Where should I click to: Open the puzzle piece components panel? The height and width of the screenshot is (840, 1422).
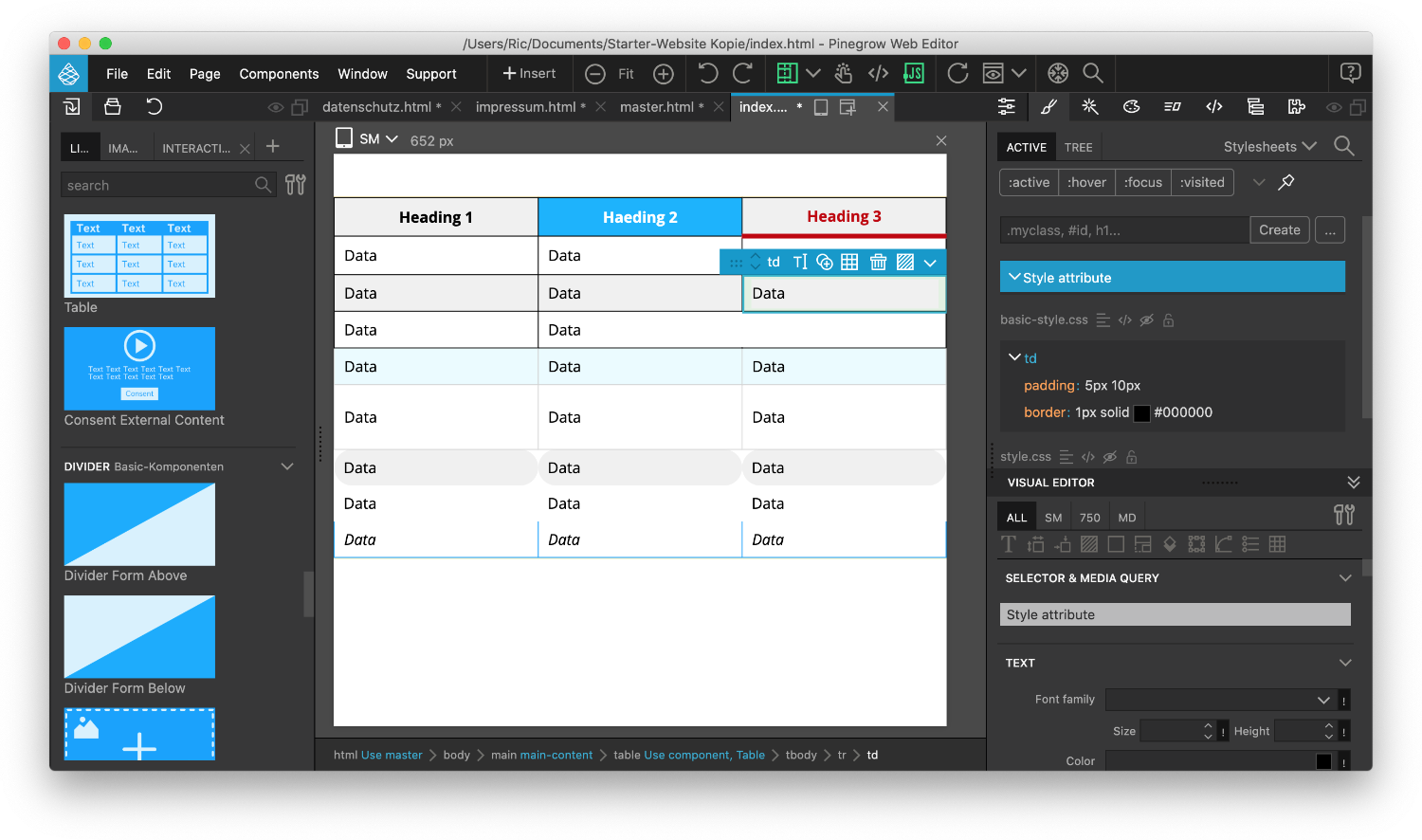coord(1297,107)
